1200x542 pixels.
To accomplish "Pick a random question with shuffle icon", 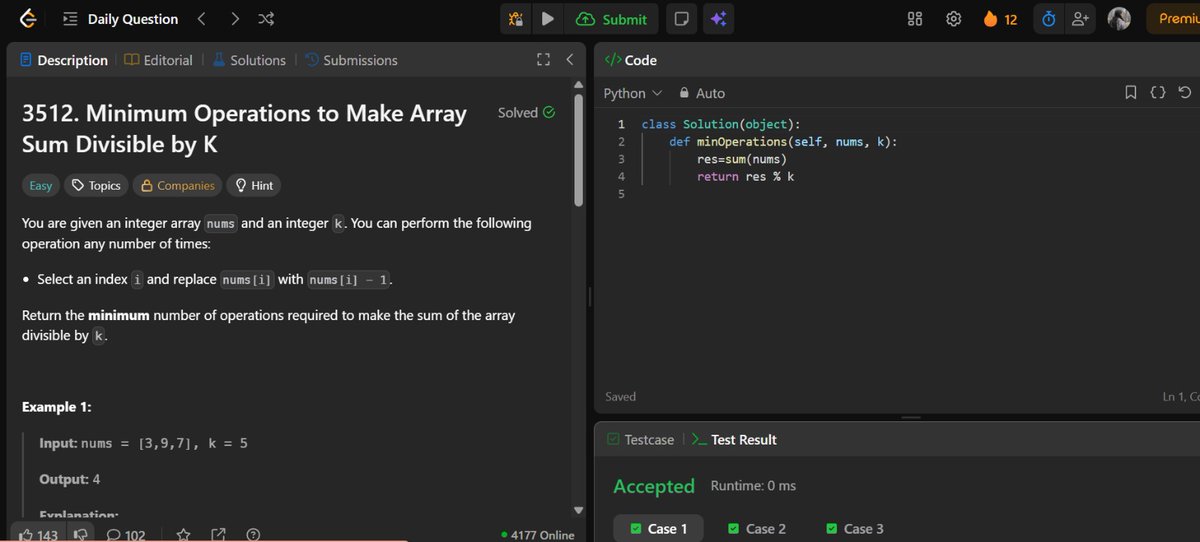I will (266, 19).
